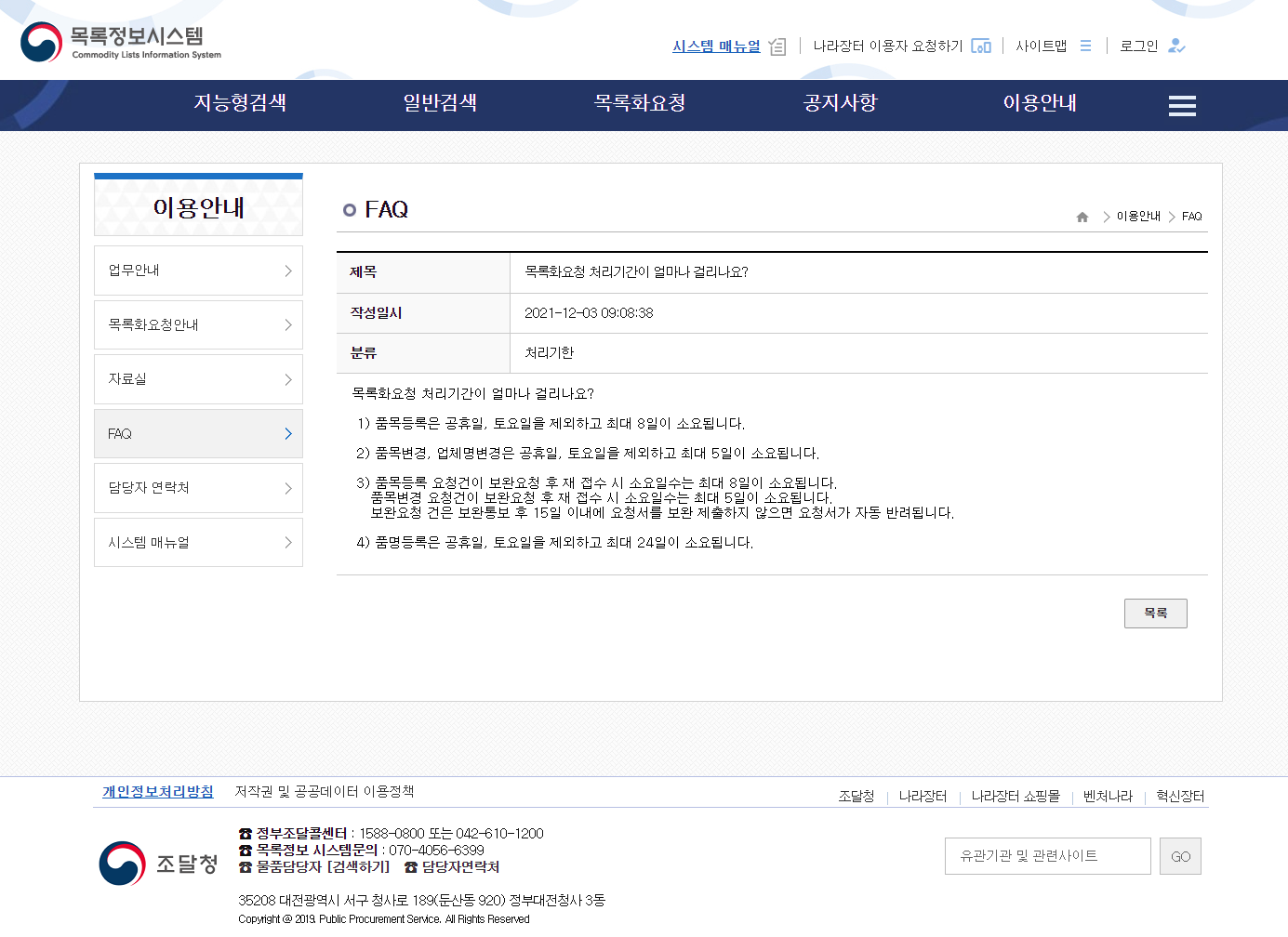
Task: Go to home via breadcrumb house icon
Action: click(x=1082, y=217)
